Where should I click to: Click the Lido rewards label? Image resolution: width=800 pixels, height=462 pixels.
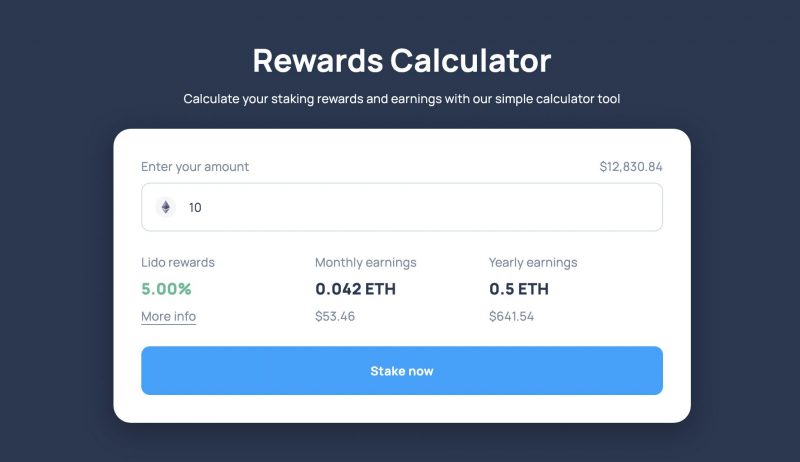[x=178, y=263]
